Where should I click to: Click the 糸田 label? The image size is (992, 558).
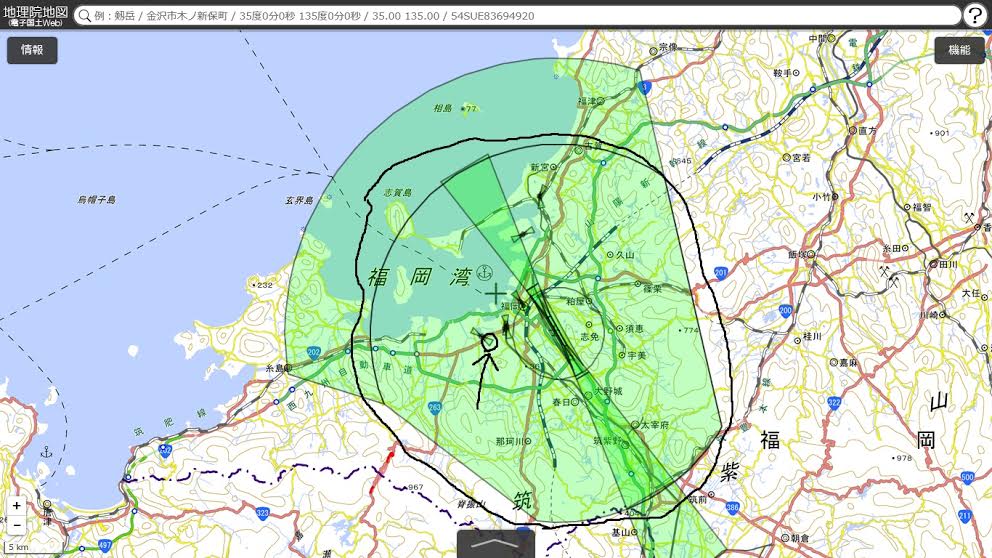click(x=892, y=248)
